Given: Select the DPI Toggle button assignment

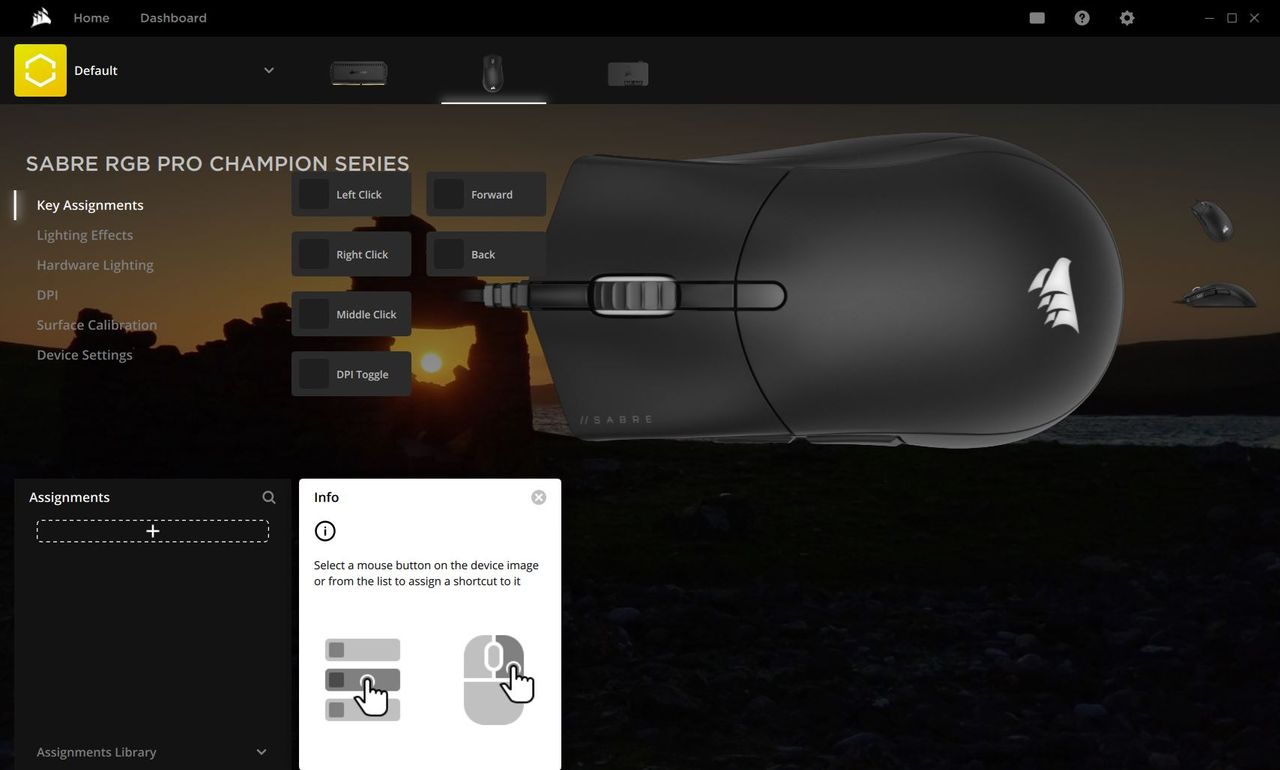Looking at the screenshot, I should point(351,374).
